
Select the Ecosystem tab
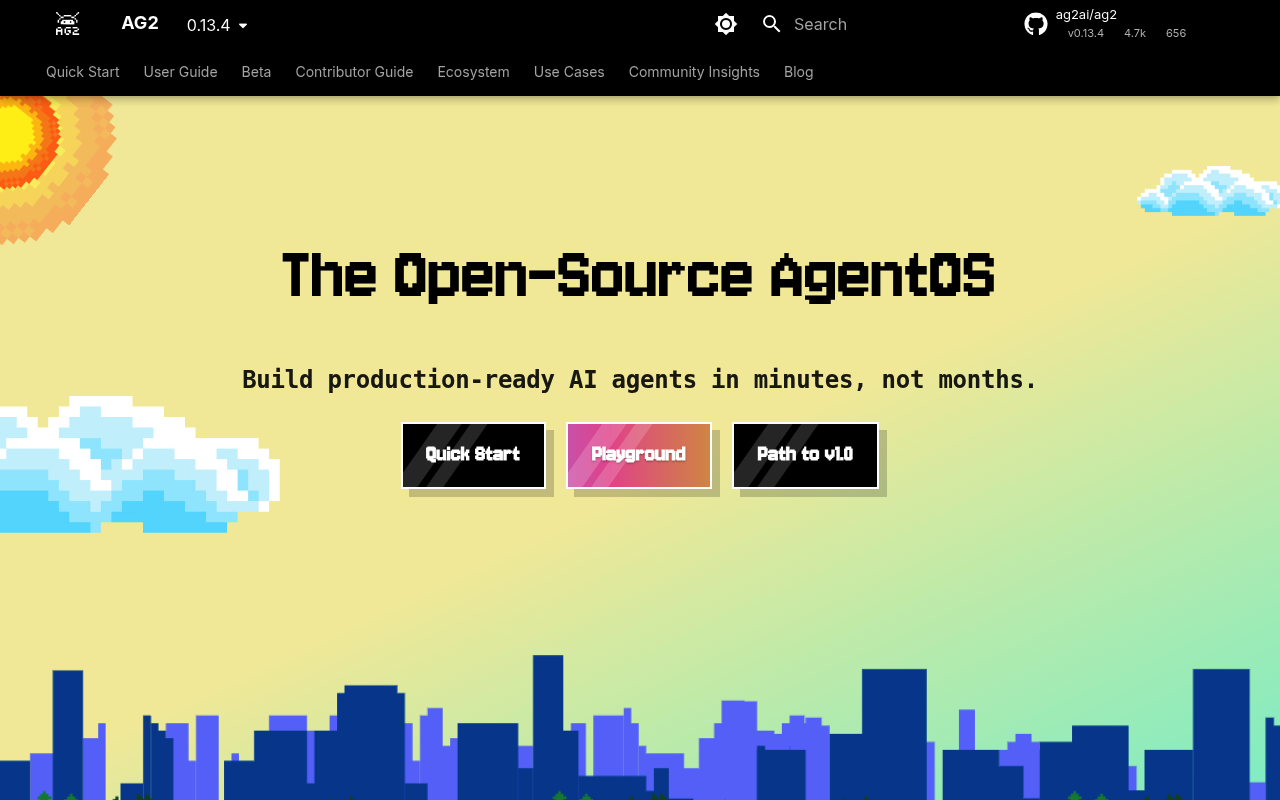pos(474,72)
